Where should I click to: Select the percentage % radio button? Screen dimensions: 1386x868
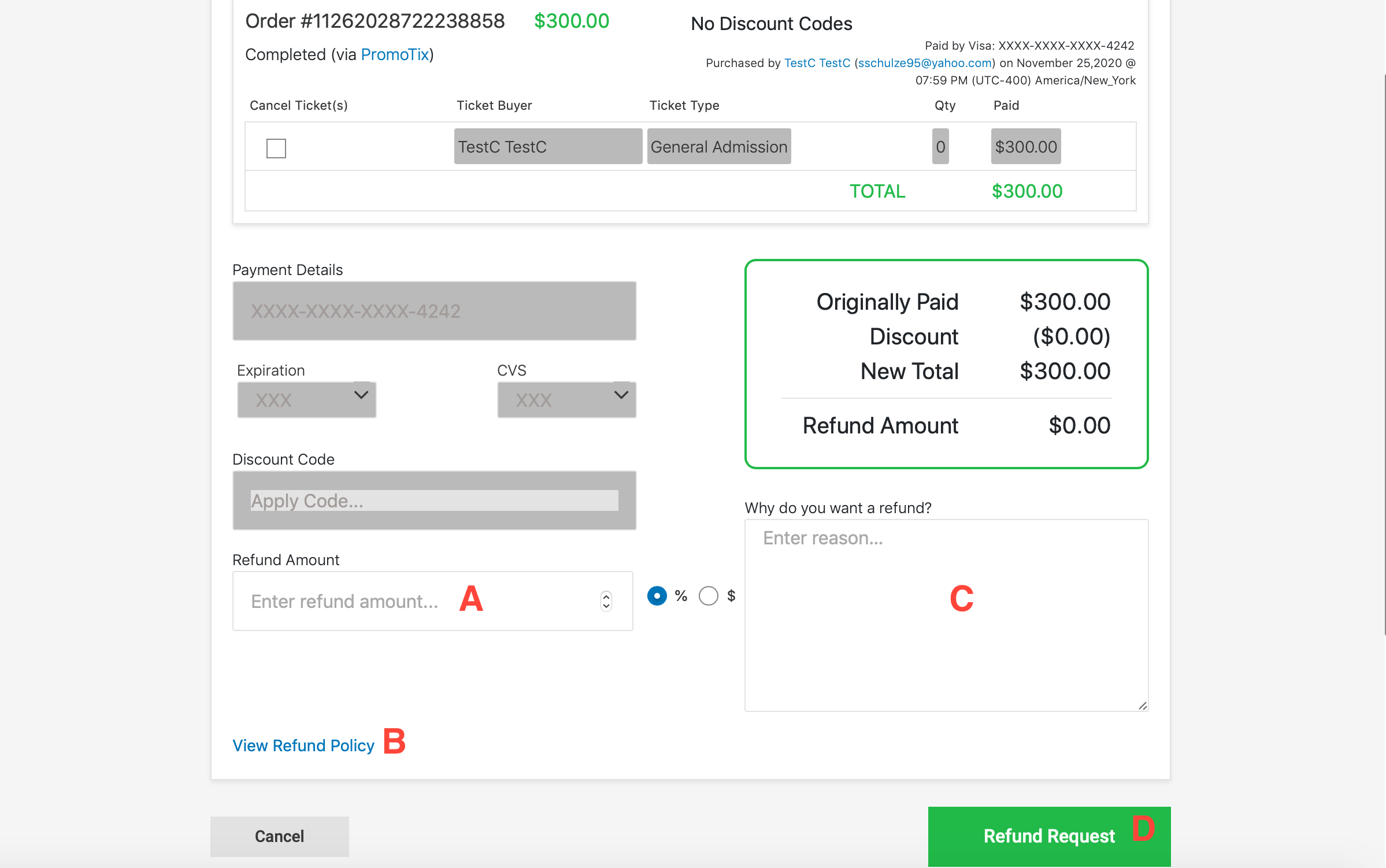pyautogui.click(x=657, y=596)
